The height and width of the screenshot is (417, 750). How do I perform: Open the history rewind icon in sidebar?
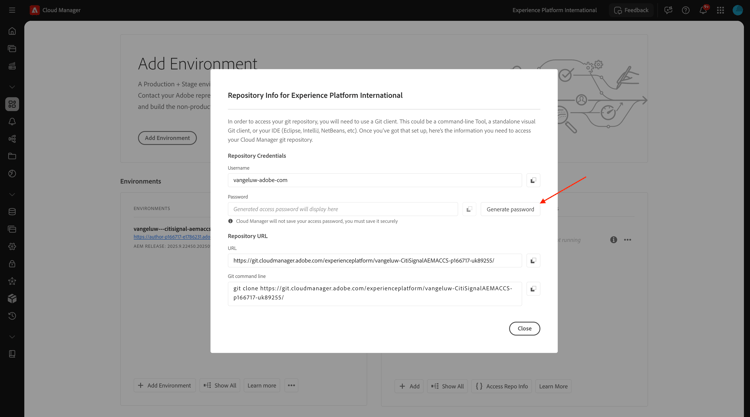tap(12, 316)
